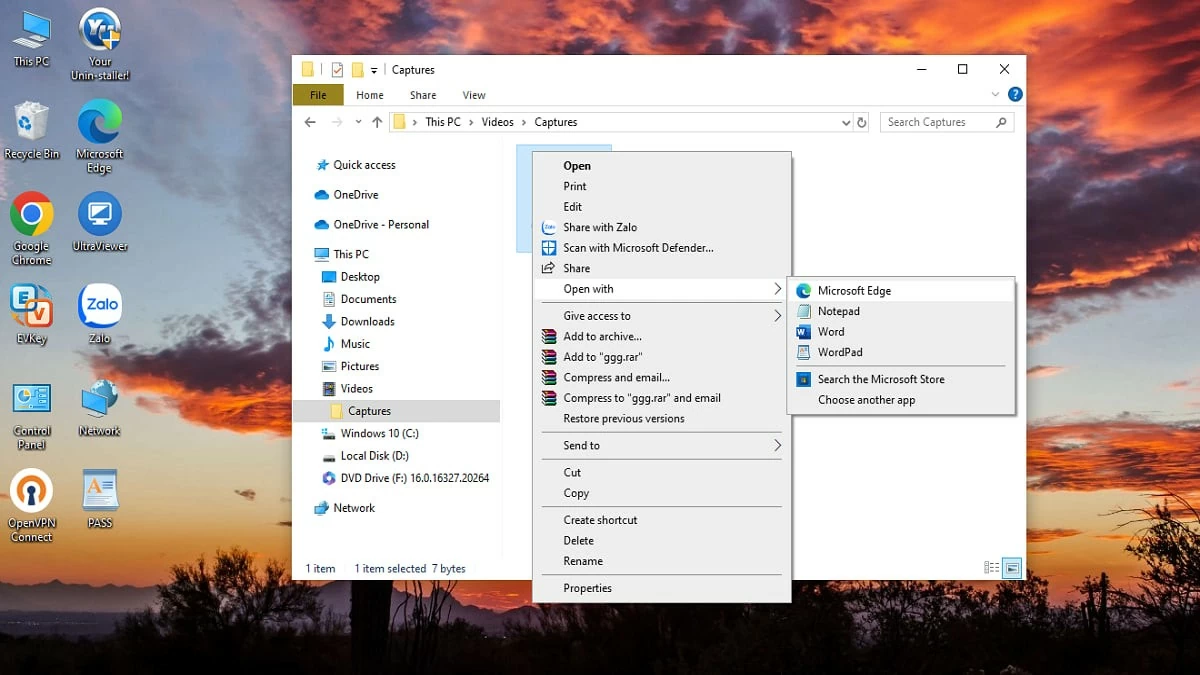The height and width of the screenshot is (675, 1200).
Task: Click Choose another app
Action: [x=866, y=399]
